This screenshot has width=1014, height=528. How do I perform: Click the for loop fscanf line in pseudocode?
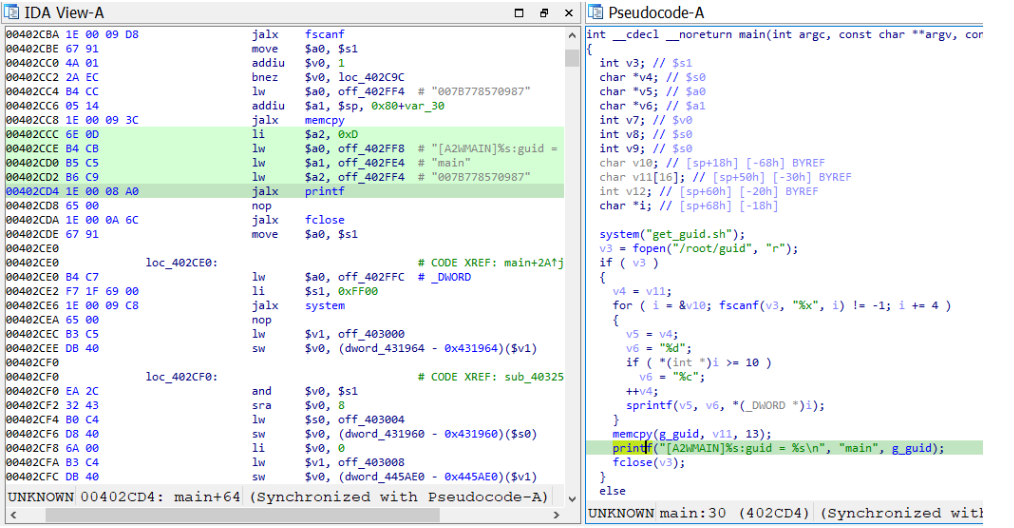[782, 305]
